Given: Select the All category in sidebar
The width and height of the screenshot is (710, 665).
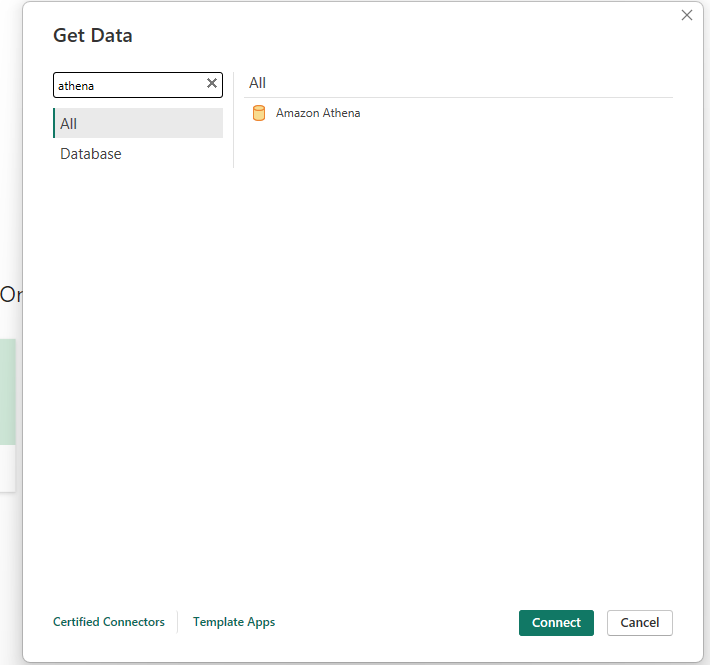Looking at the screenshot, I should (138, 123).
